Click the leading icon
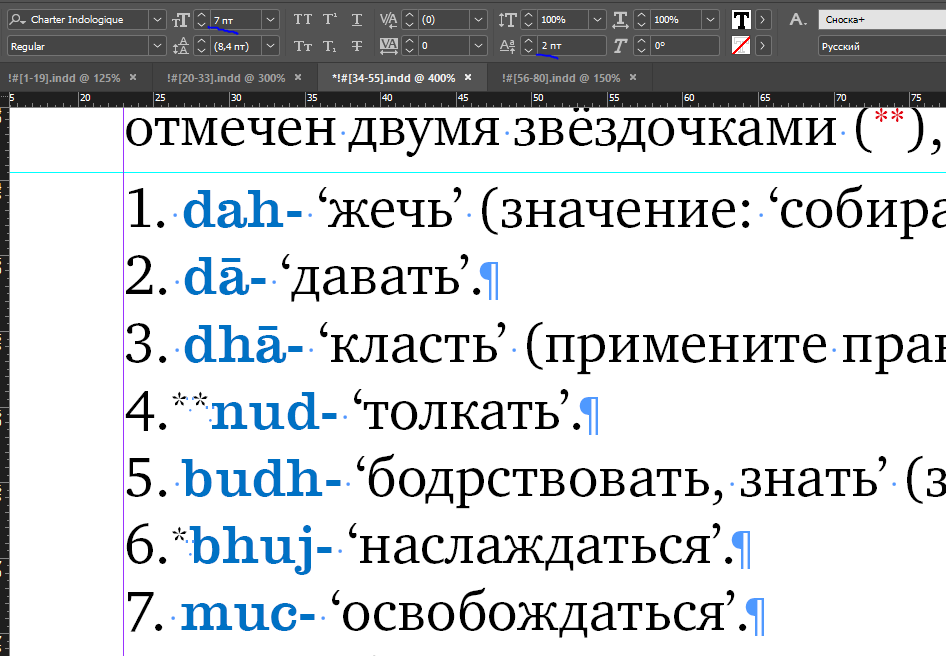This screenshot has height=656, width=946. pos(181,46)
